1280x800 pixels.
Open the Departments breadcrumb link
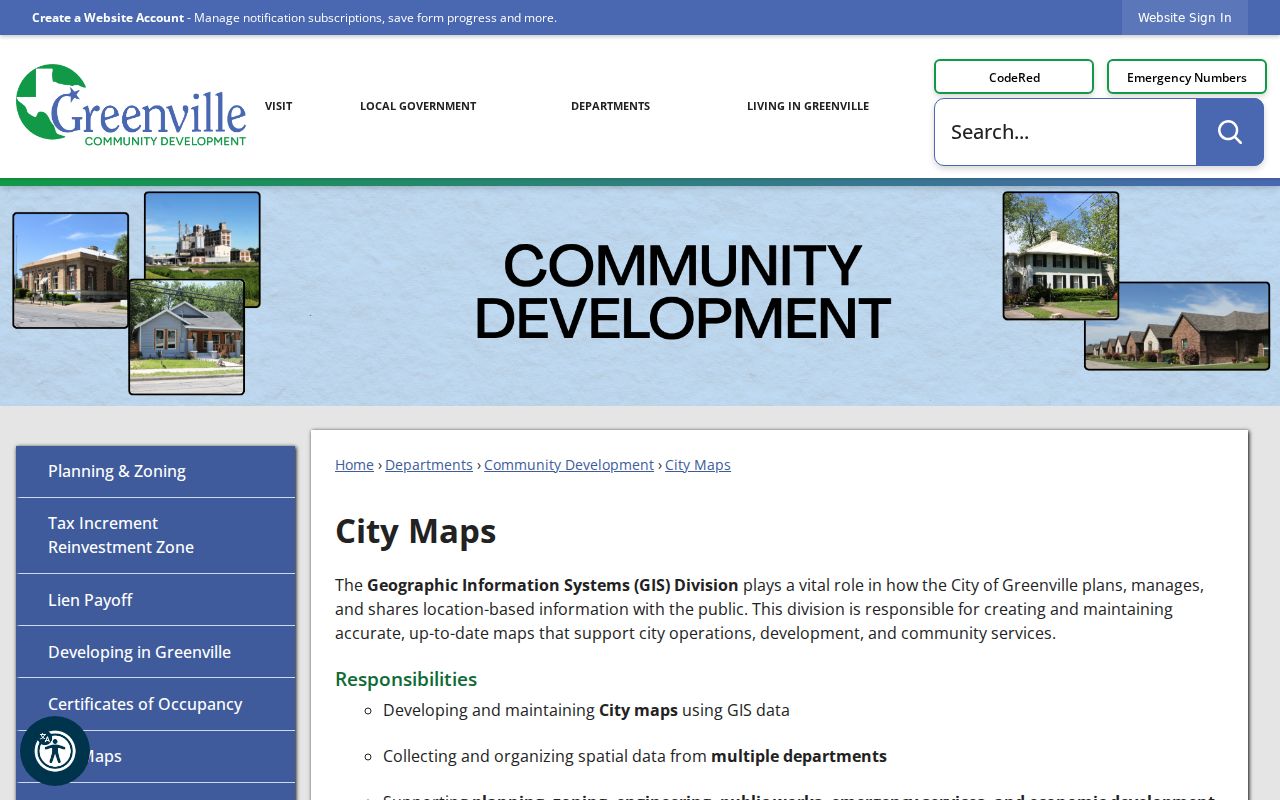[429, 465]
